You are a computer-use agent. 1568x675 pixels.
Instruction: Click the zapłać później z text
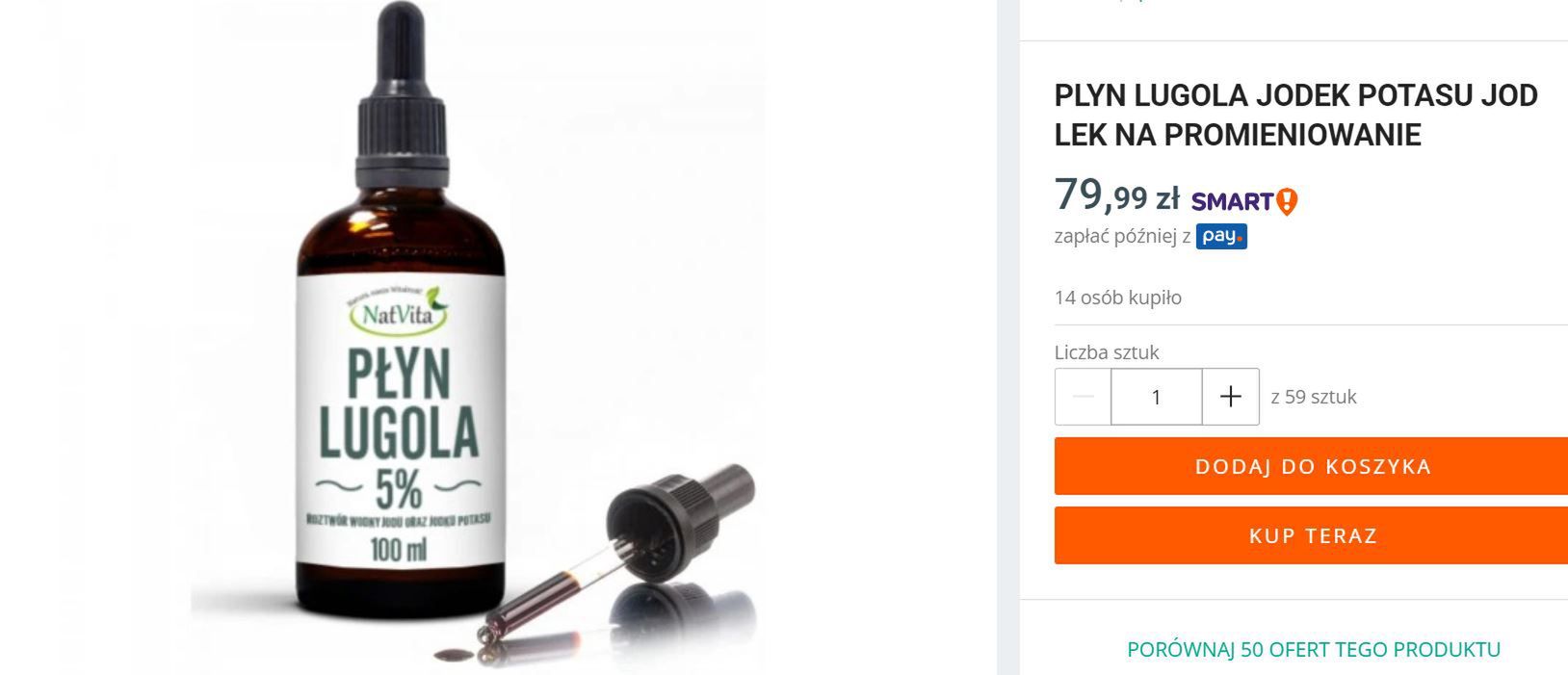[x=1122, y=237]
